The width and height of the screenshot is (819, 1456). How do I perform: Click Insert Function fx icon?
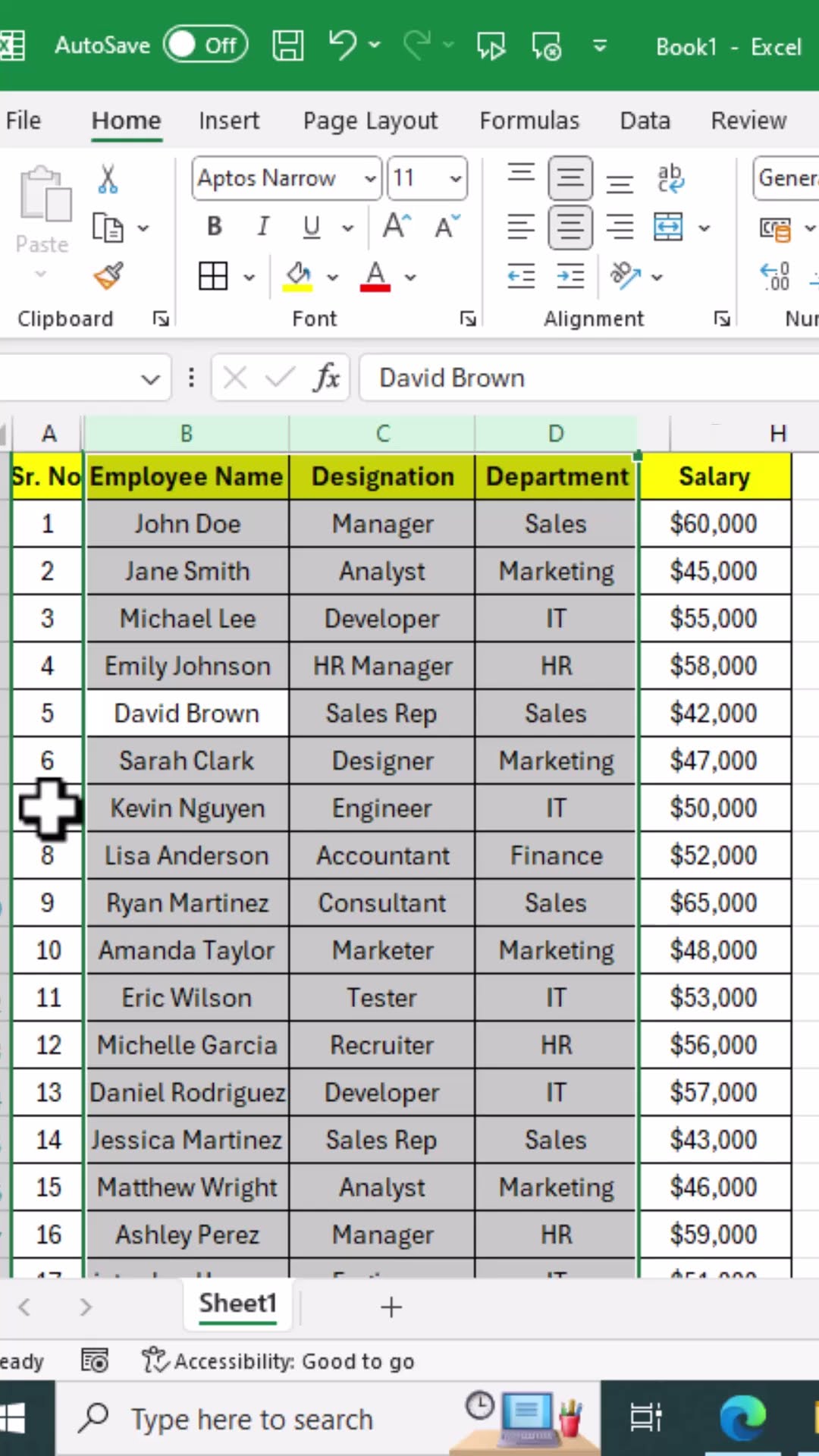pyautogui.click(x=326, y=377)
